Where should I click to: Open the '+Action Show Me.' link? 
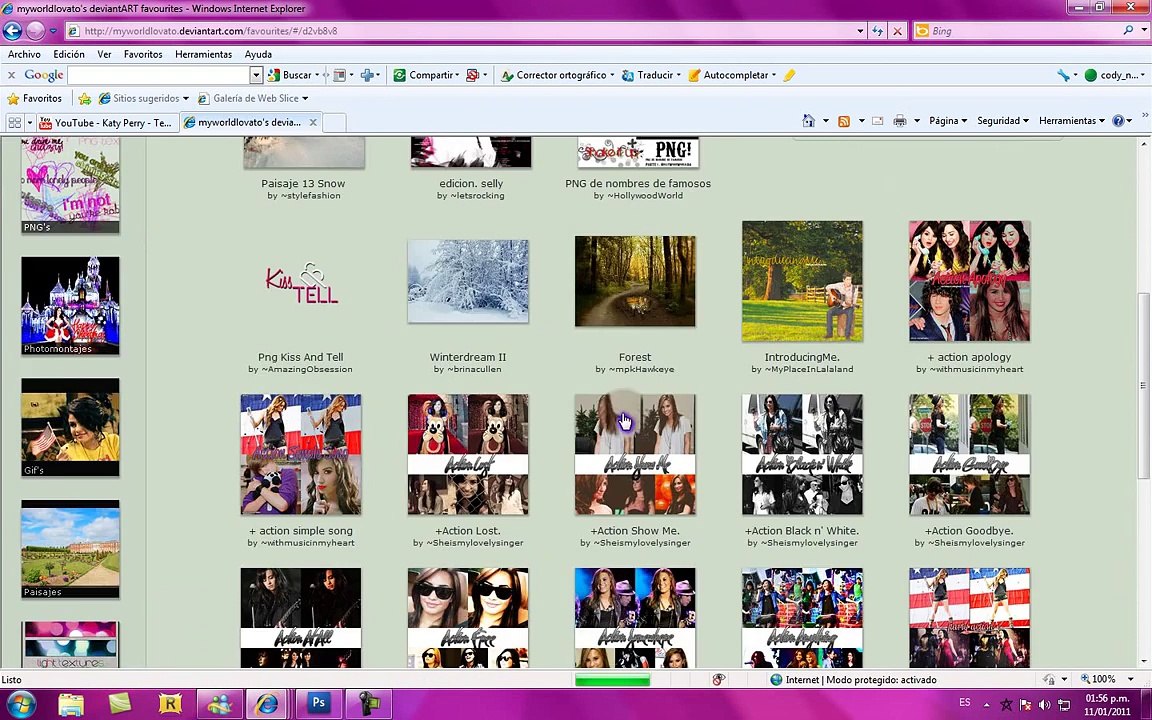point(634,531)
